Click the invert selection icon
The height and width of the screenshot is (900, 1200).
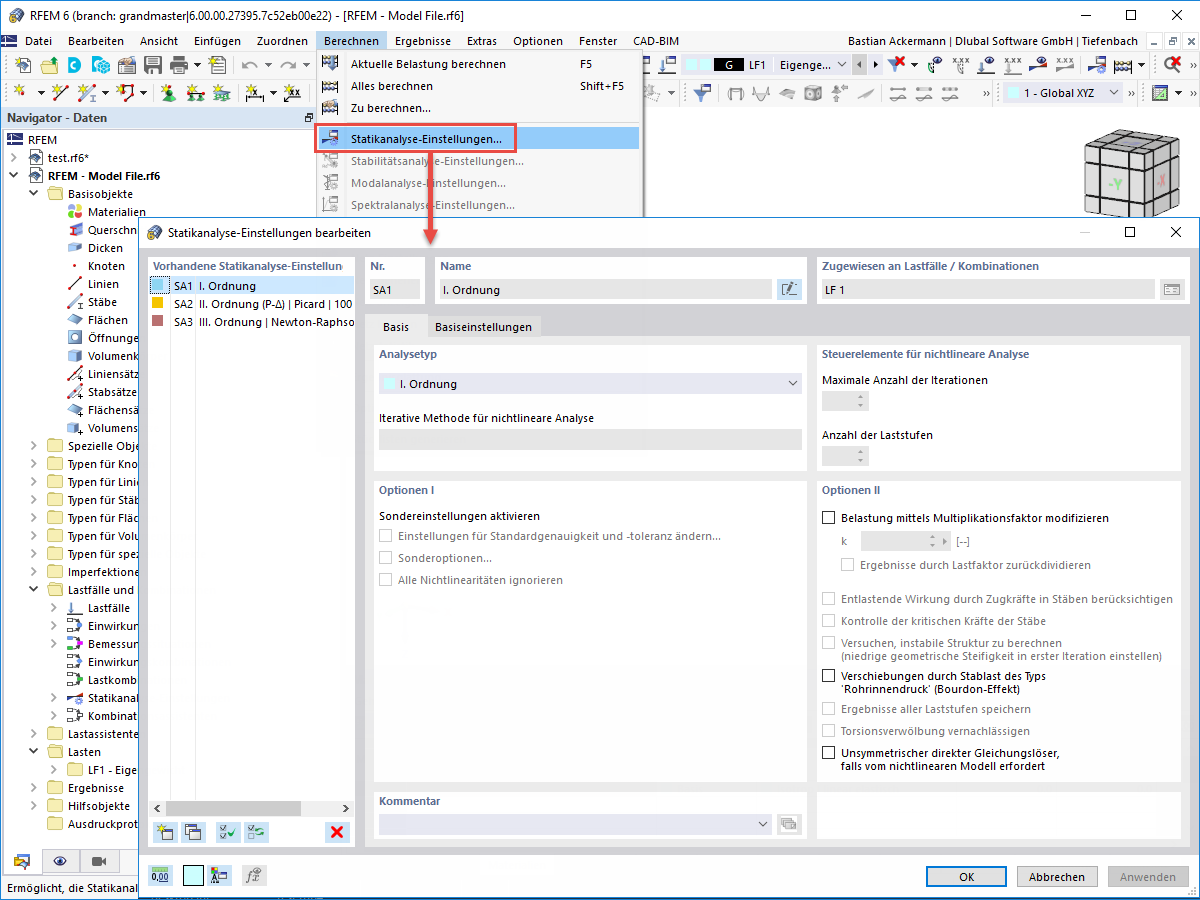[x=256, y=831]
